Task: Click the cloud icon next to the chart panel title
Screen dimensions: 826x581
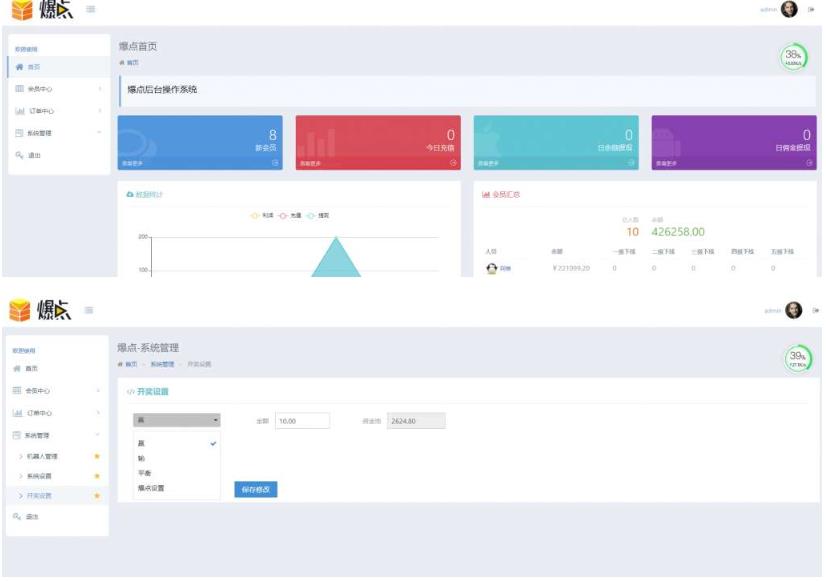Action: click(130, 195)
